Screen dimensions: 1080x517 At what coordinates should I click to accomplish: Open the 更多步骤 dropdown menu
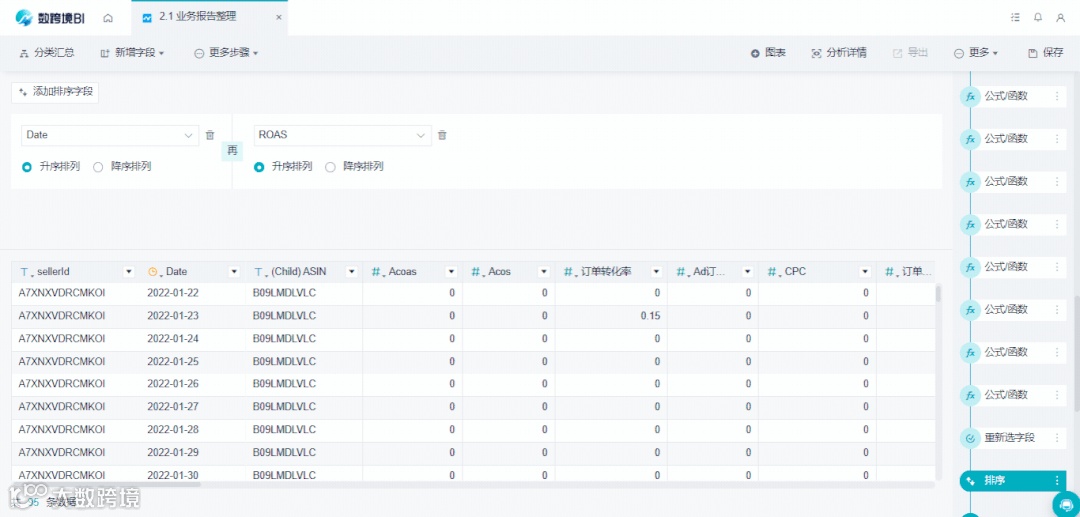(226, 52)
